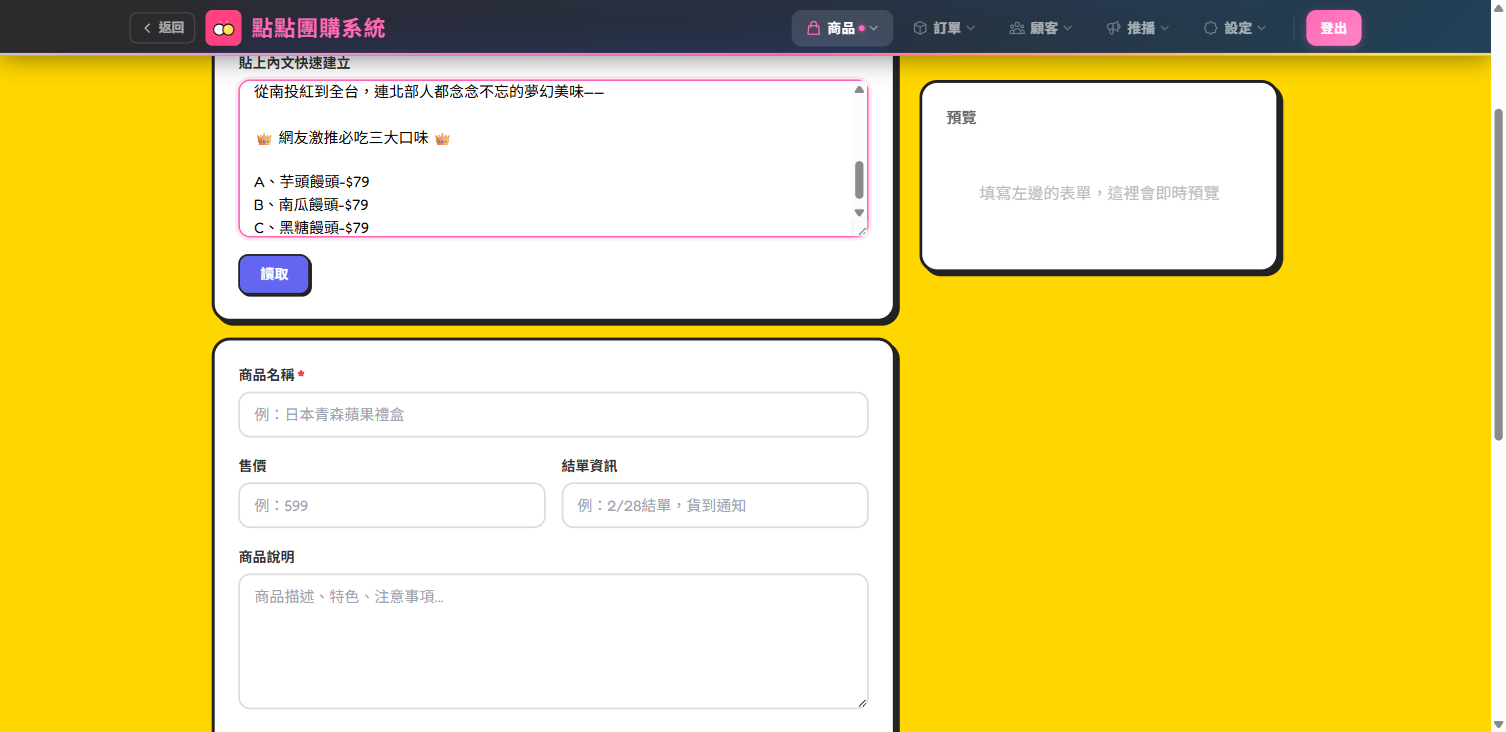Select the 商品 shopping bag icon
1506x732 pixels.
click(814, 28)
